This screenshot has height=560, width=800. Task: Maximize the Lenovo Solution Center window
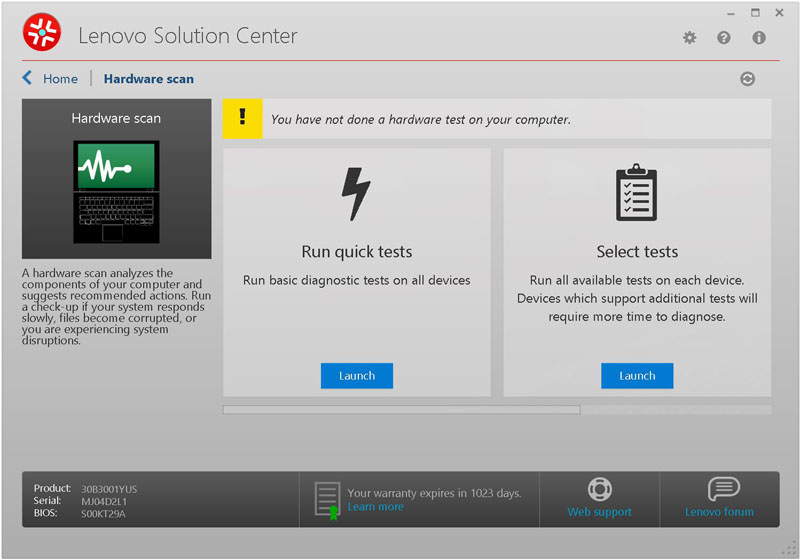(755, 13)
